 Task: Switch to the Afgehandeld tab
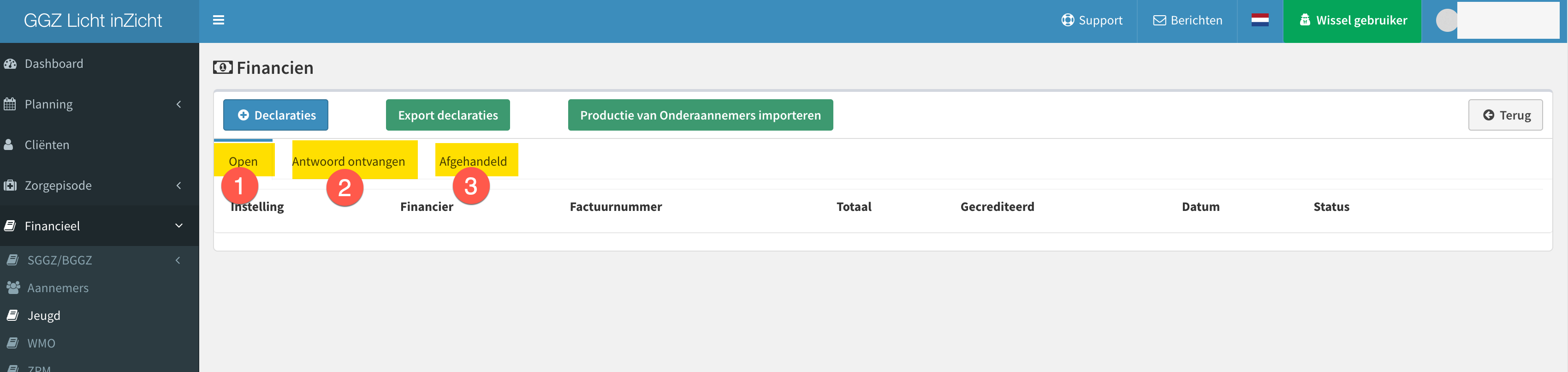coord(473,162)
